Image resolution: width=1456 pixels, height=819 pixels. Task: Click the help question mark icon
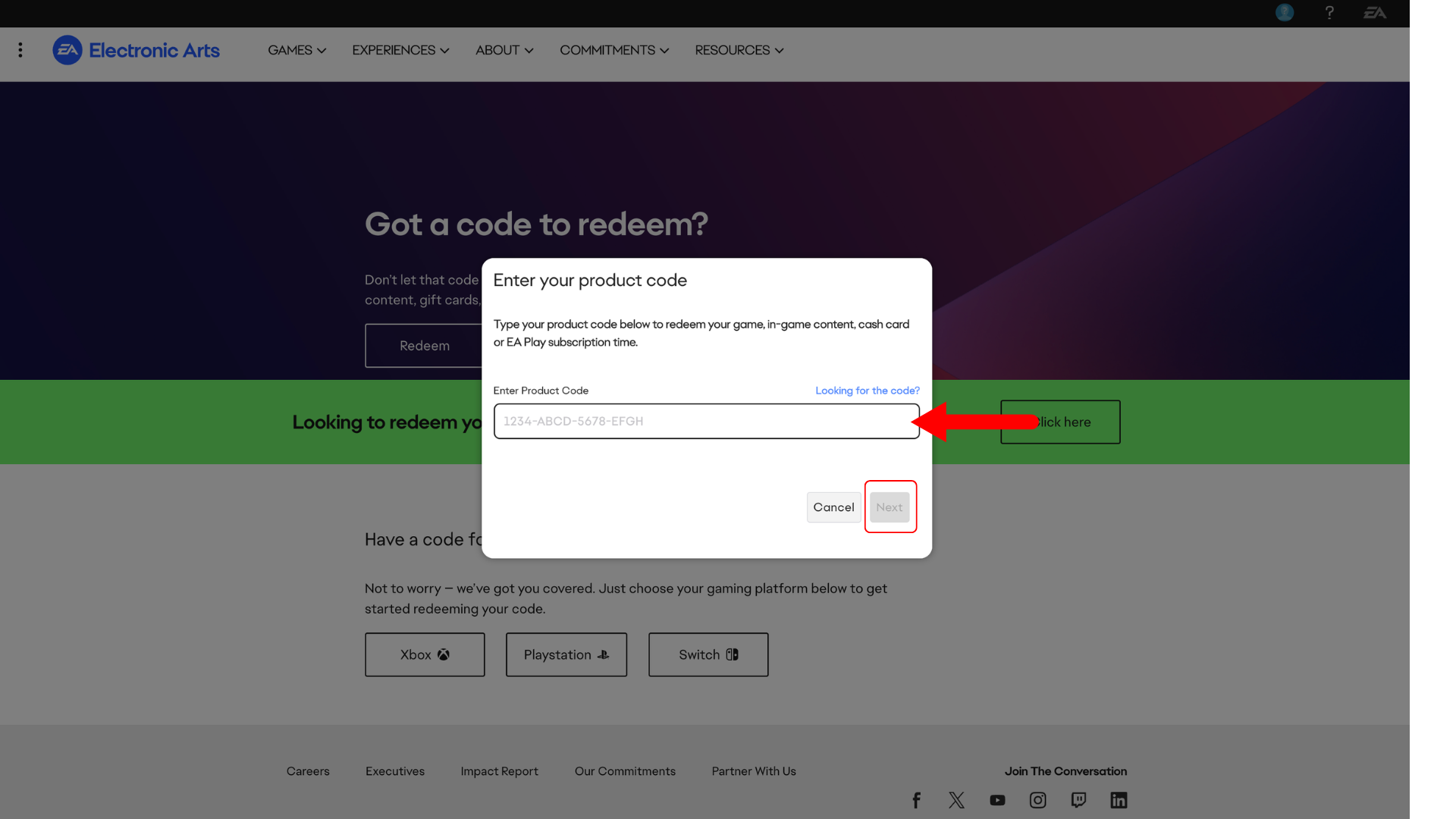coord(1329,13)
